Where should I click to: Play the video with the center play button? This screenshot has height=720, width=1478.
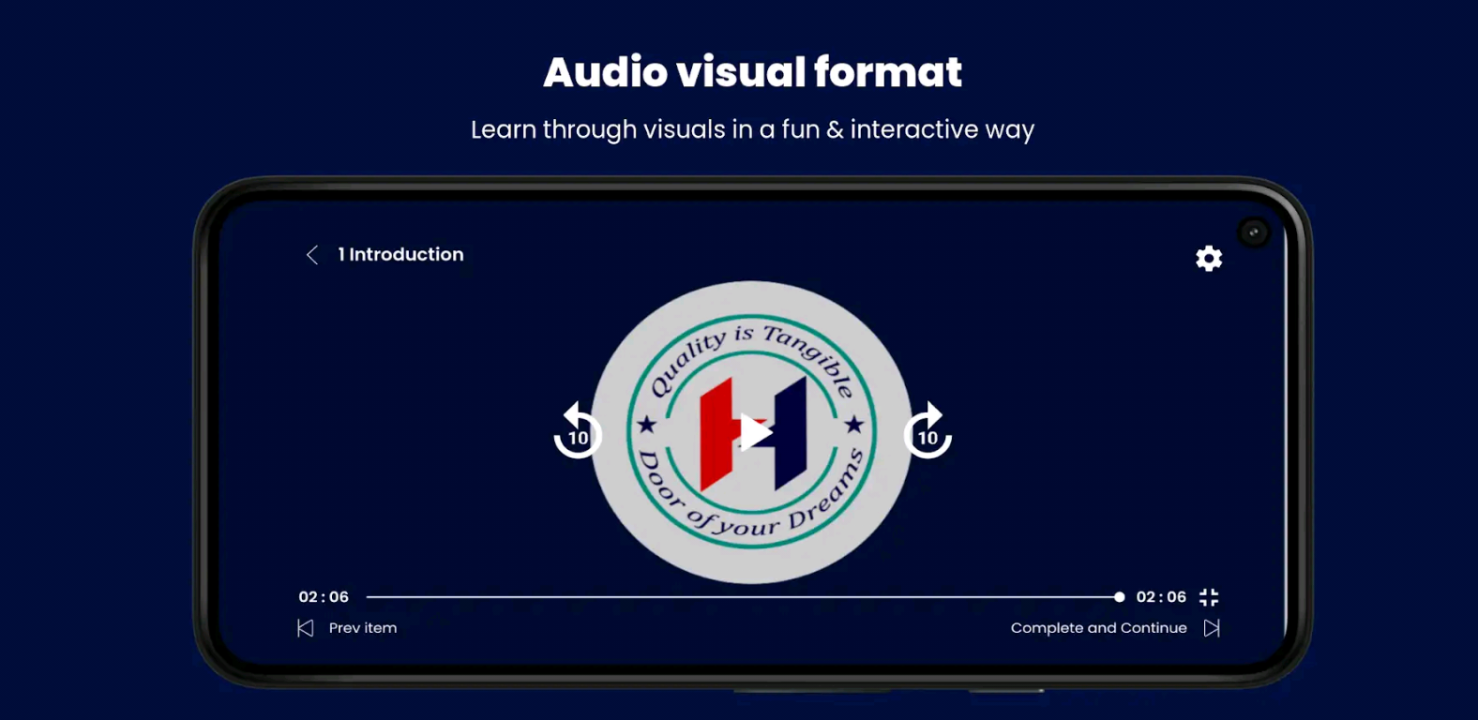755,433
